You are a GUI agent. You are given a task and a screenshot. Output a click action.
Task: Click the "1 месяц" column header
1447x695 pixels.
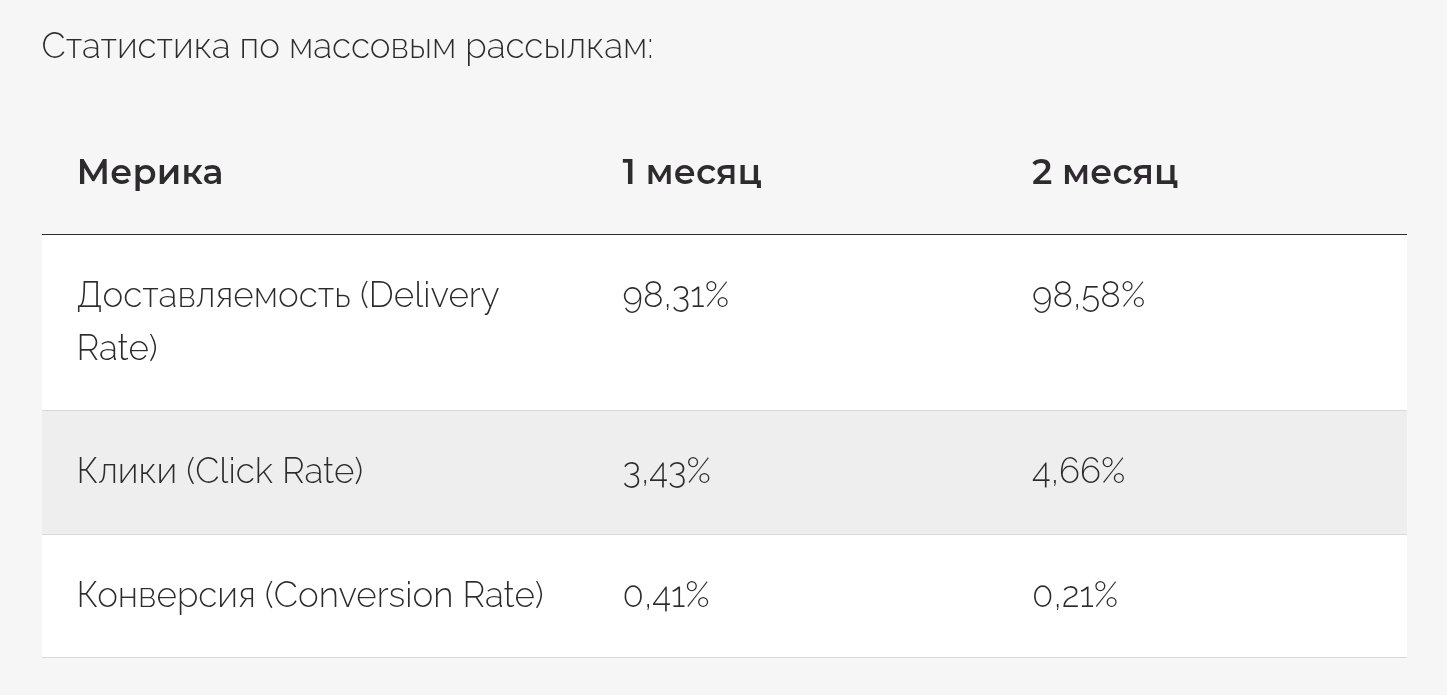pyautogui.click(x=692, y=173)
